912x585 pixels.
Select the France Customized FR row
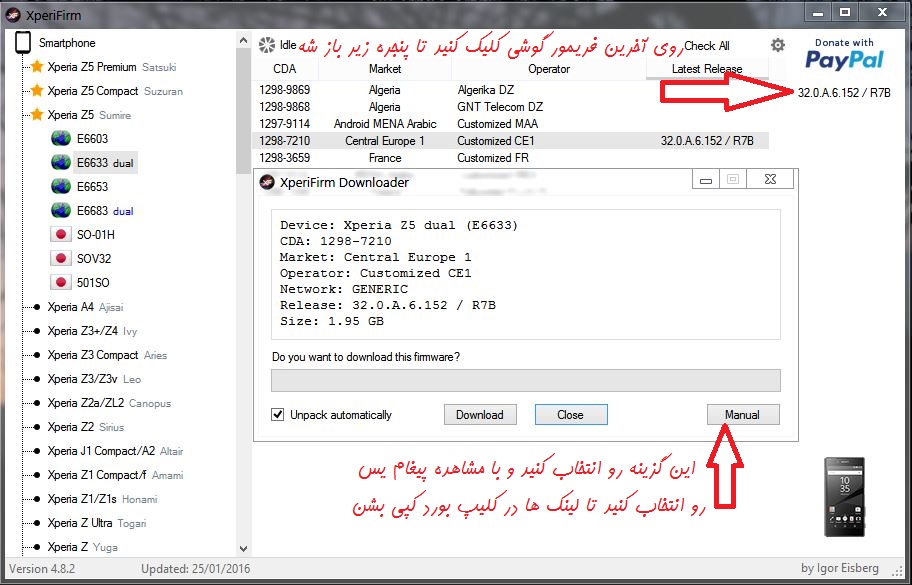tap(510, 158)
